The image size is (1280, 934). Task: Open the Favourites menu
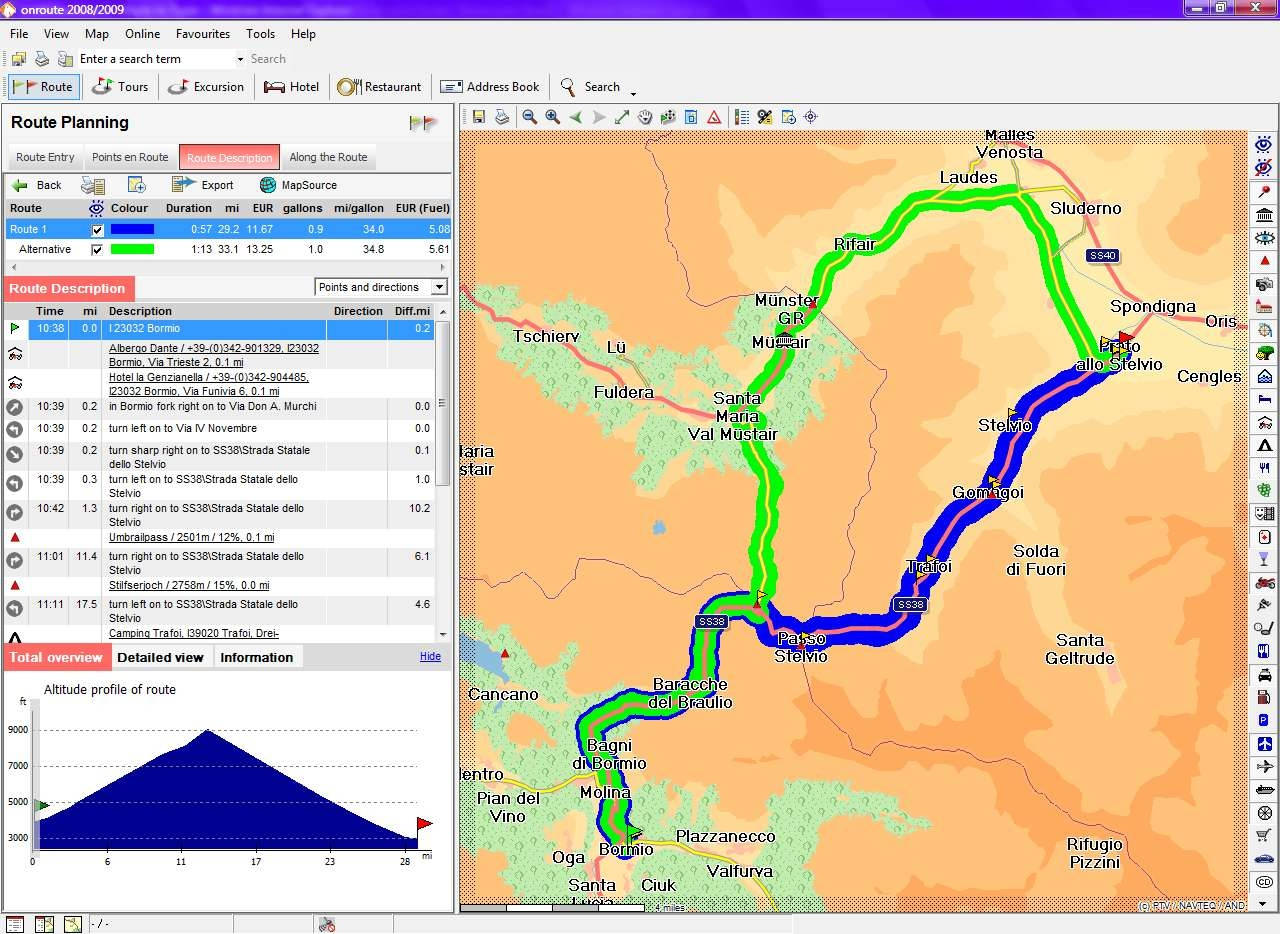pyautogui.click(x=203, y=34)
